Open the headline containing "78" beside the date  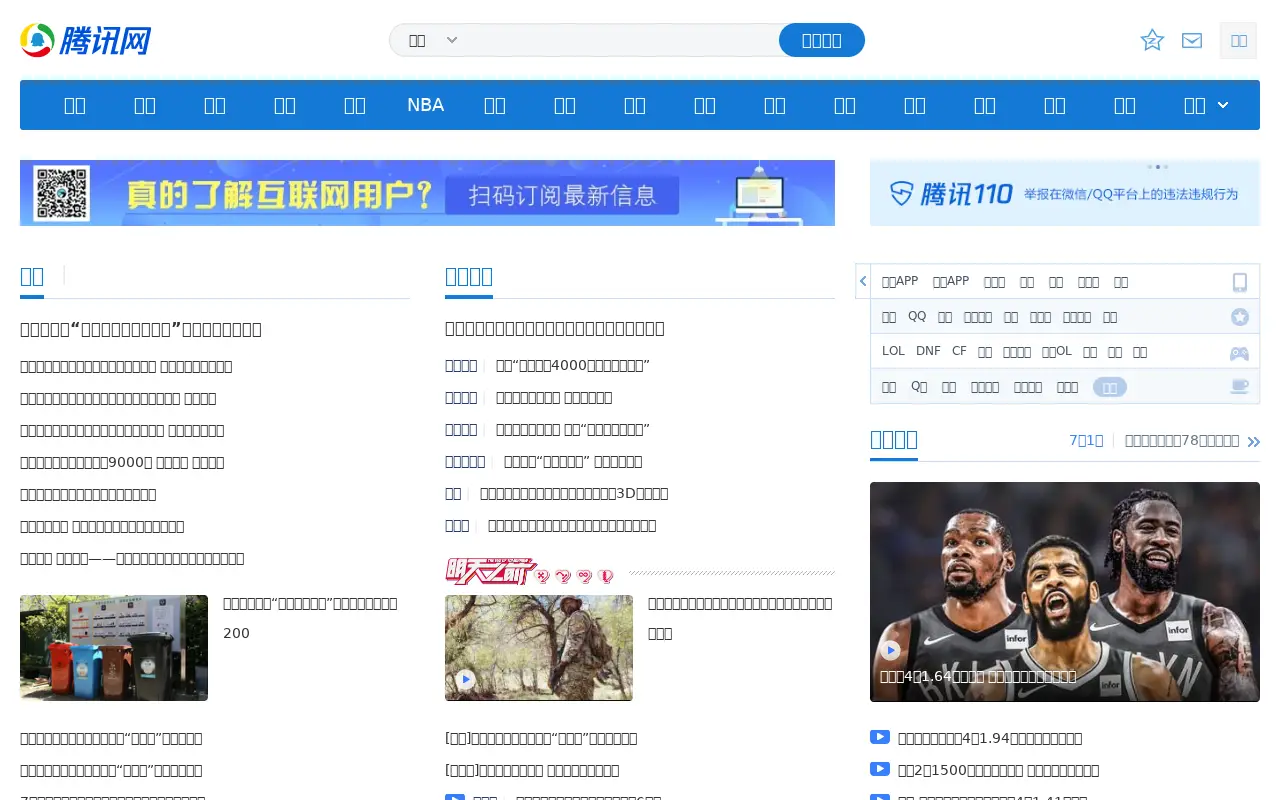pyautogui.click(x=1182, y=440)
